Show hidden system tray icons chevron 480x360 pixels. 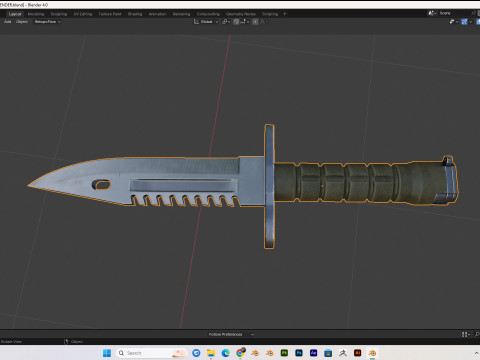coord(476,353)
